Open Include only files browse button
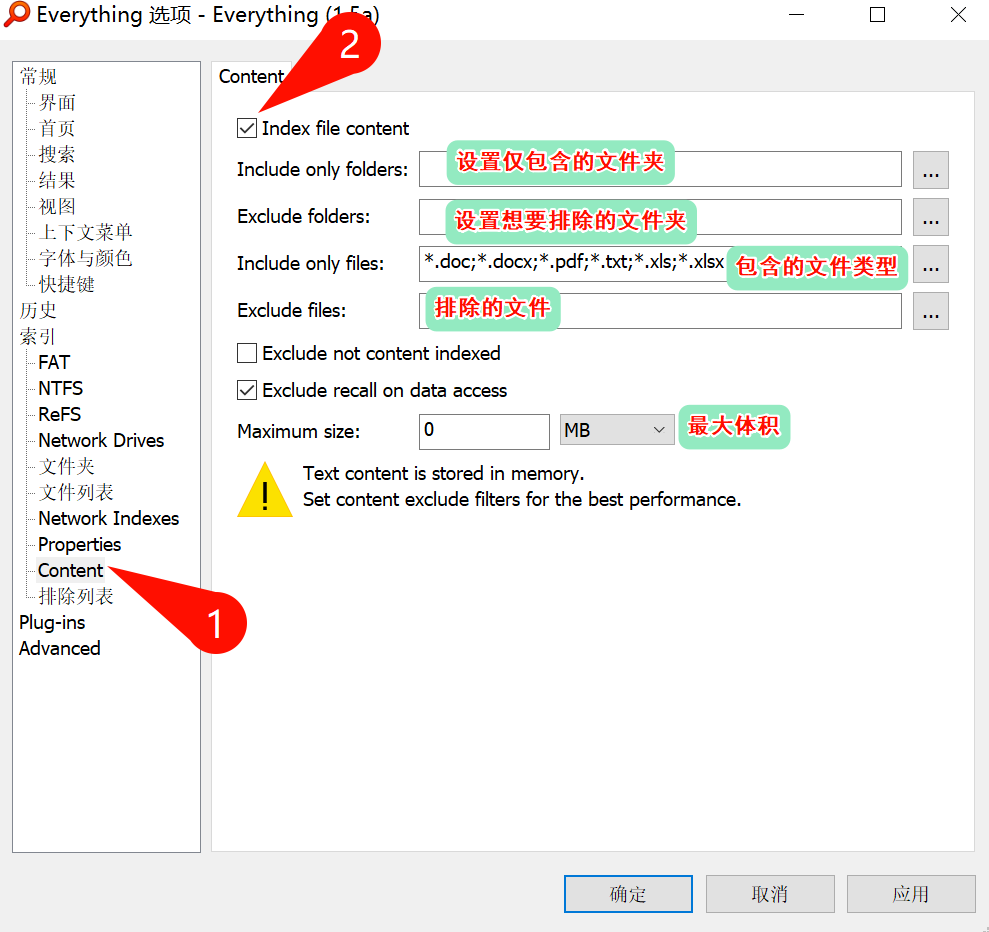 tap(930, 264)
